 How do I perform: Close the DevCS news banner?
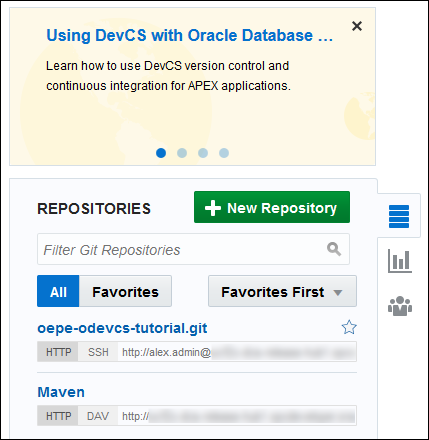(x=357, y=26)
